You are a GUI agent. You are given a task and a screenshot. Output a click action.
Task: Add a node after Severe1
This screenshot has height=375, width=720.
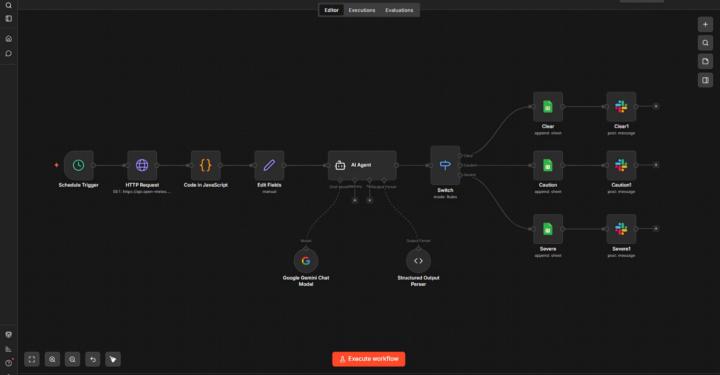(656, 229)
